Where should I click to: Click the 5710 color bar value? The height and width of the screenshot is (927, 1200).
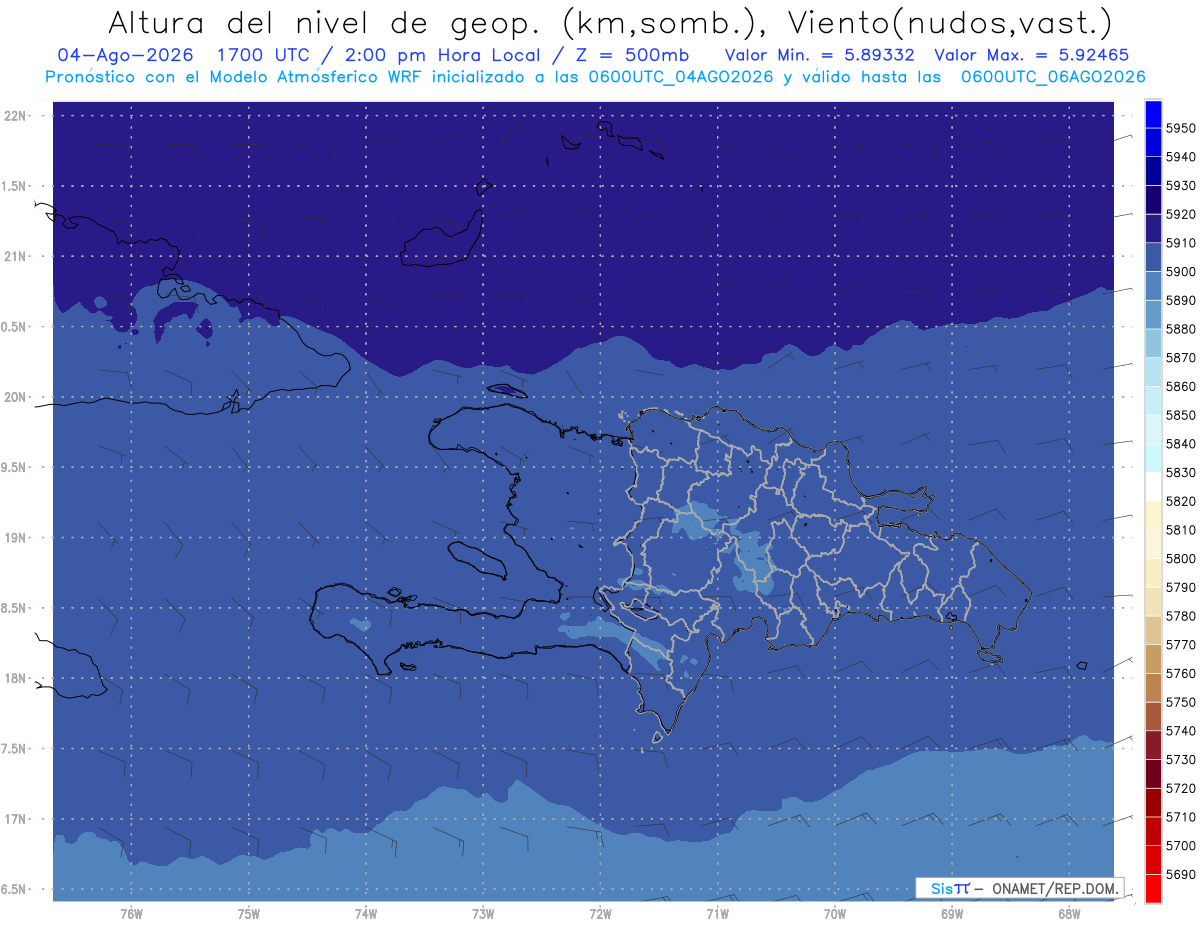pyautogui.click(x=1180, y=817)
